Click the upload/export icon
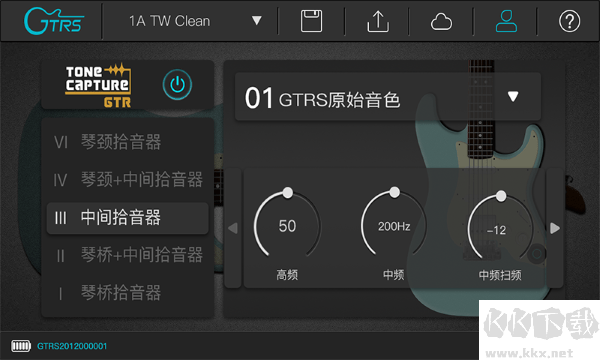Screen dimensions: 600x360 378,21
